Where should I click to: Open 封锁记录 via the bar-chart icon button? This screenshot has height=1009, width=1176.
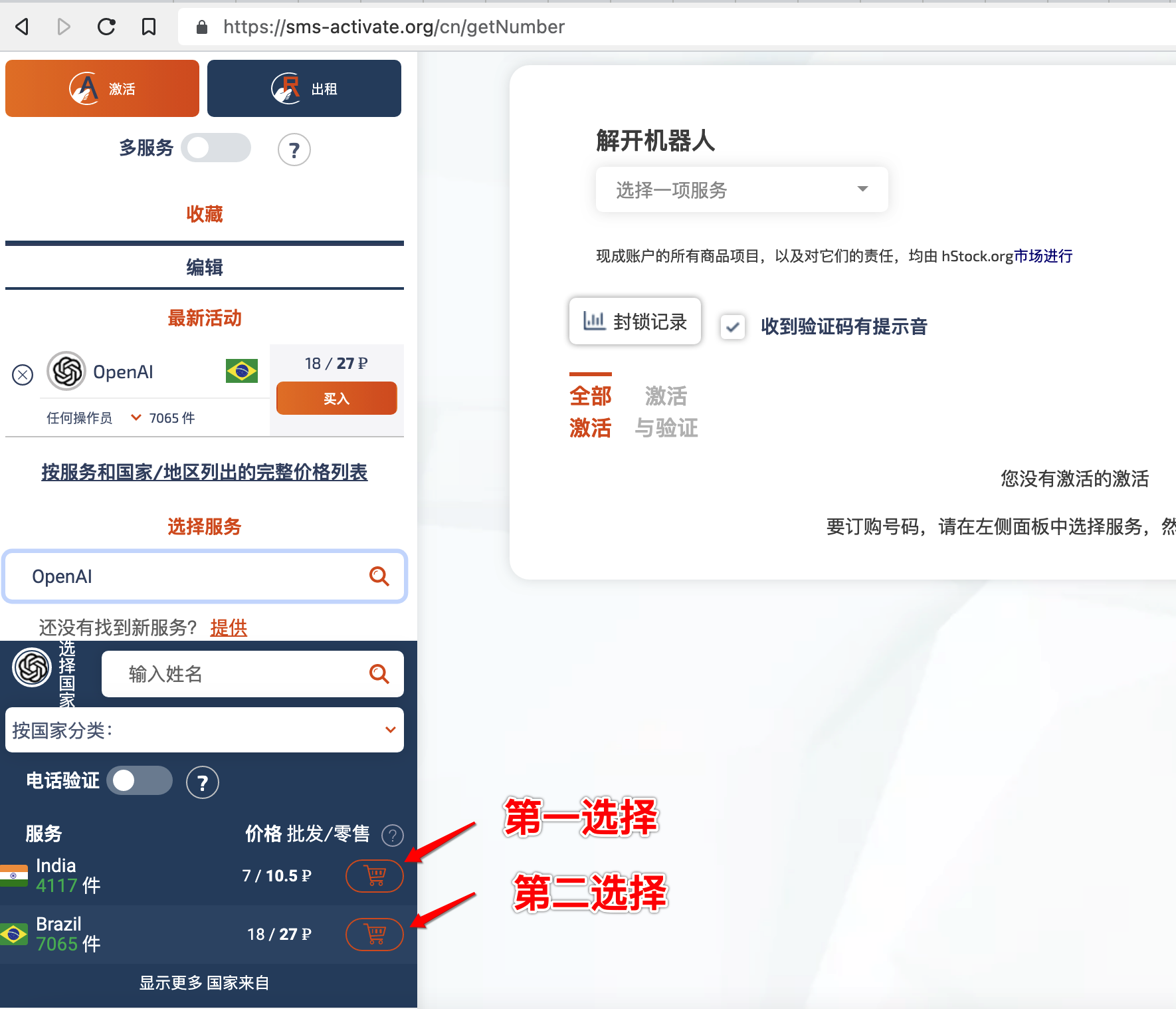(635, 321)
